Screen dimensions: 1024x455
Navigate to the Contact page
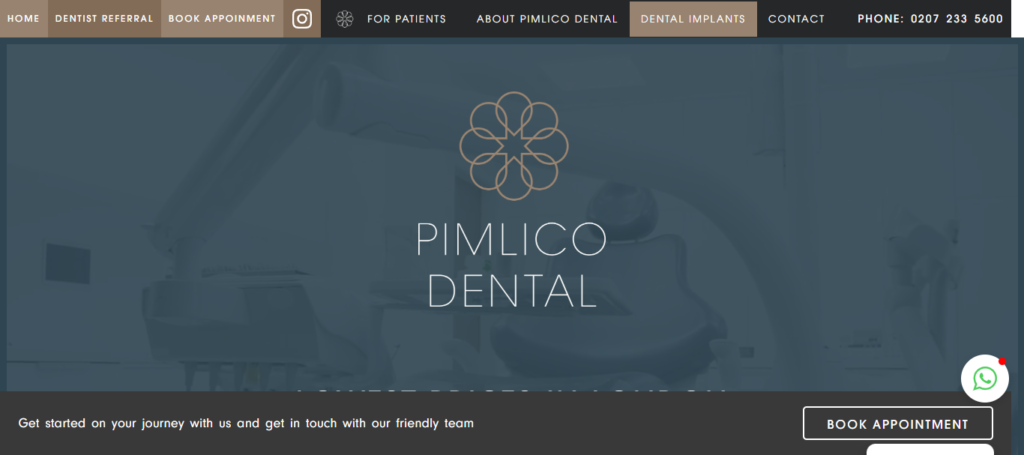click(x=796, y=20)
